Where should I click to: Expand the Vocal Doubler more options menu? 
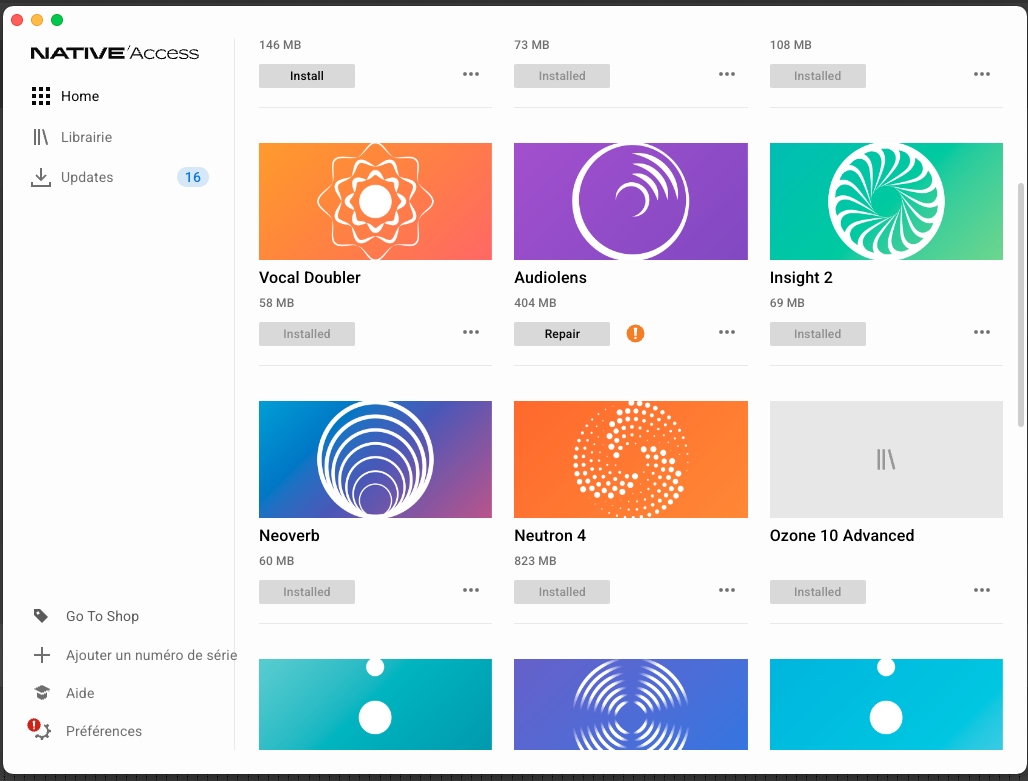tap(471, 332)
